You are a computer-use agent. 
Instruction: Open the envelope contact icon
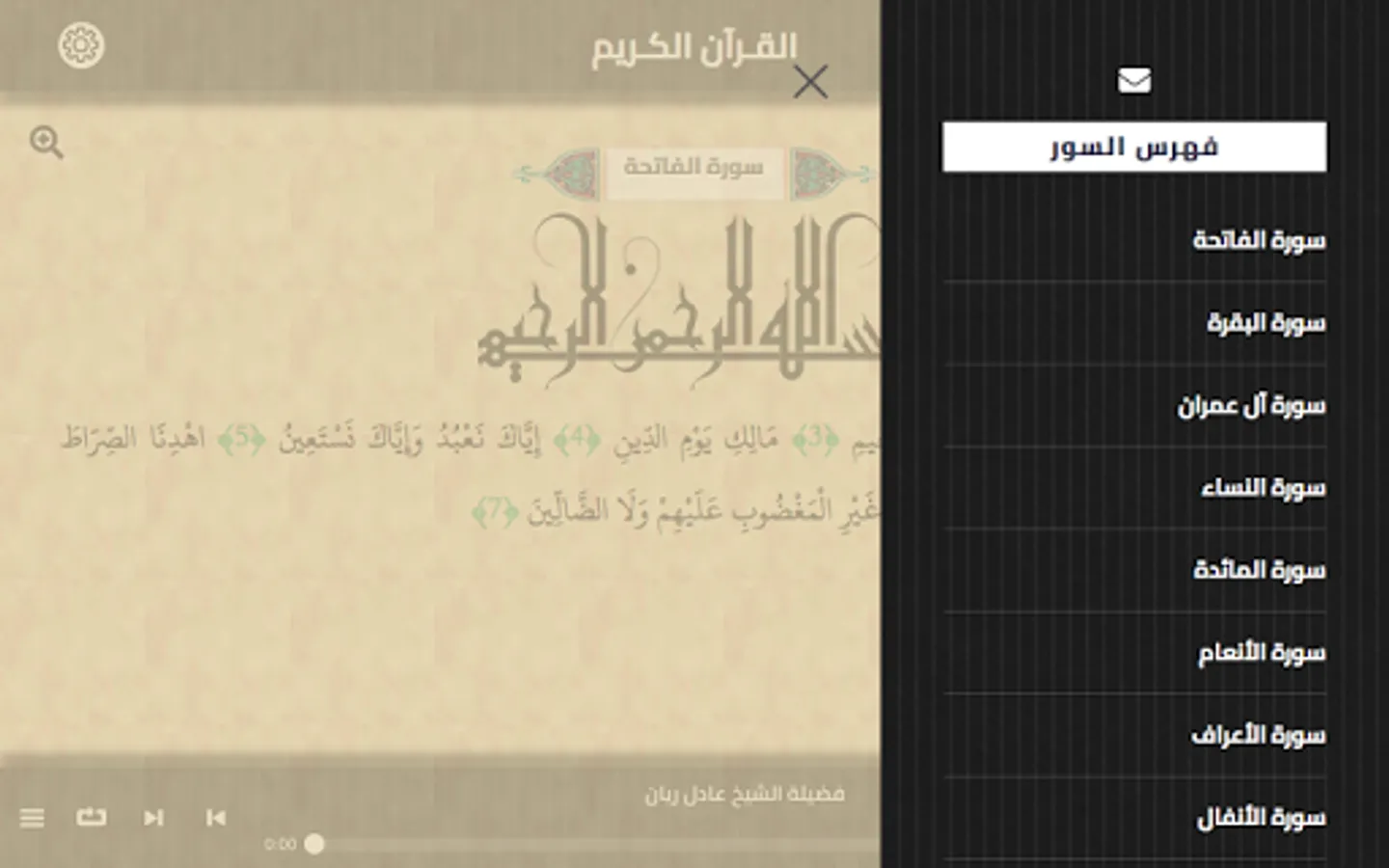point(1134,80)
